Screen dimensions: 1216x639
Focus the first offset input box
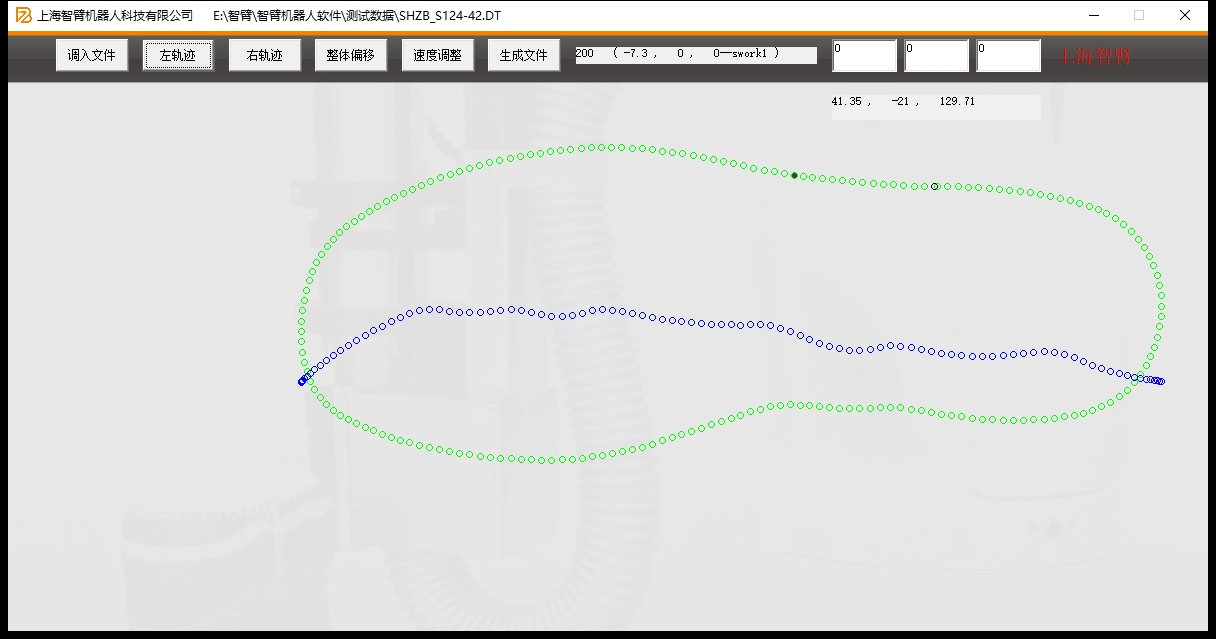[864, 56]
